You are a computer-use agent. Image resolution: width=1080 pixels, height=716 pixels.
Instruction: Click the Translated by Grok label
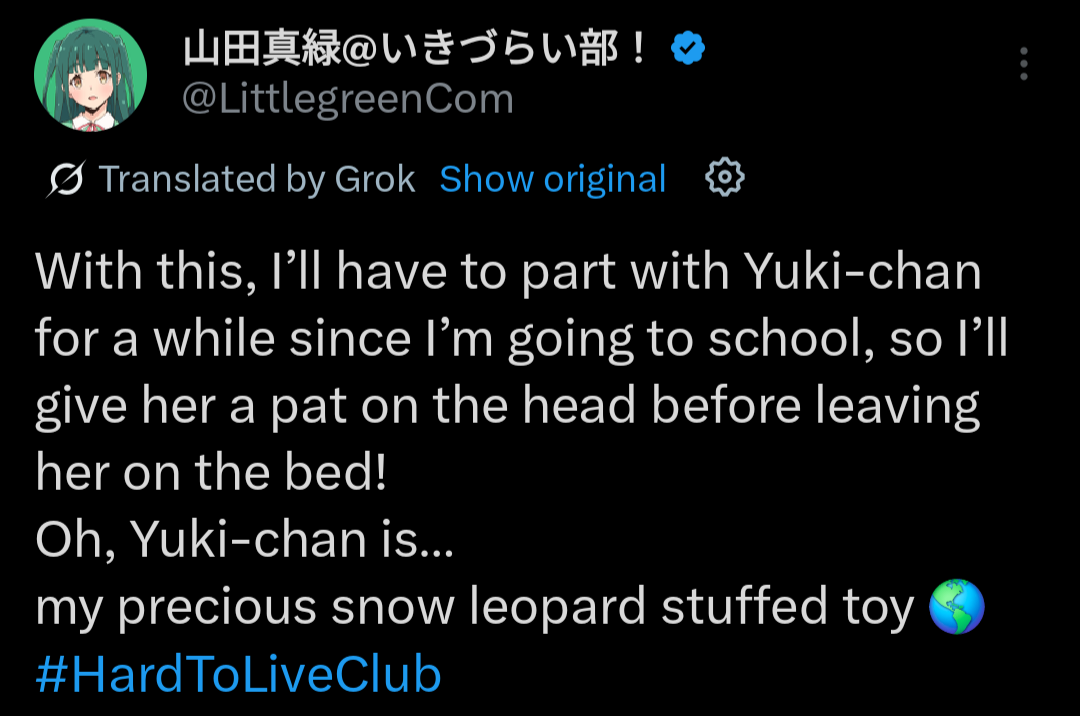coord(257,180)
